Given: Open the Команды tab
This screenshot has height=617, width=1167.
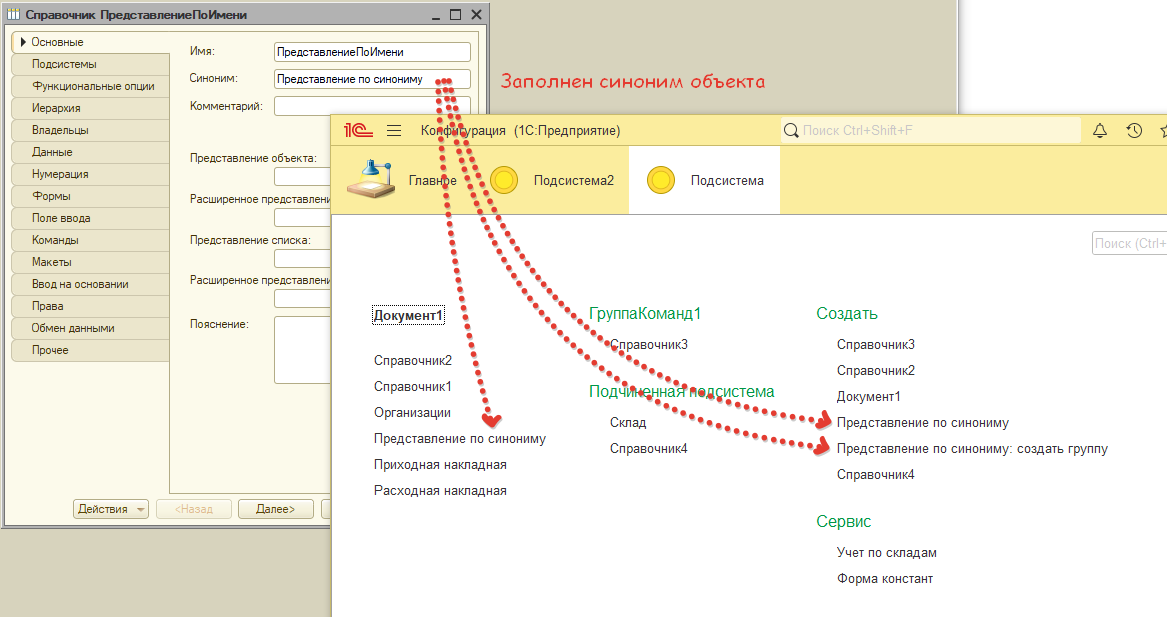Looking at the screenshot, I should tap(91, 240).
